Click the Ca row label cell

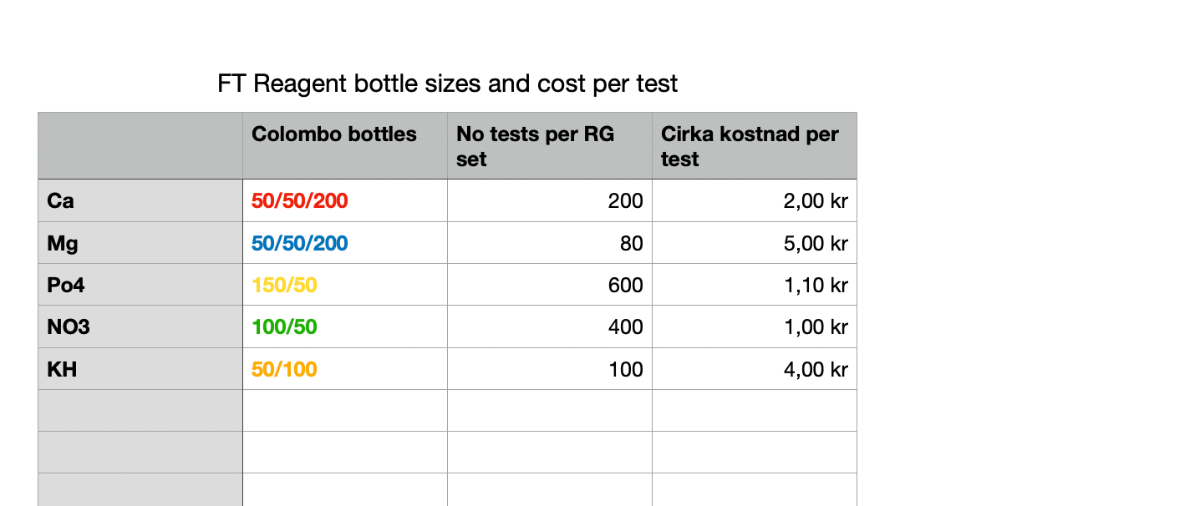[140, 201]
